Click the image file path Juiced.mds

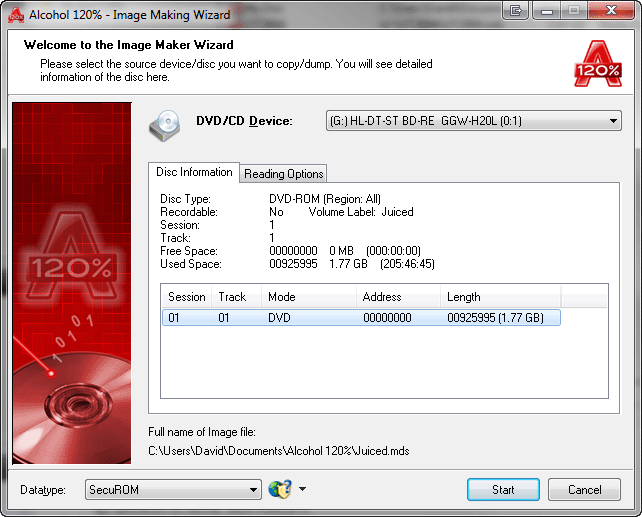[x=279, y=451]
